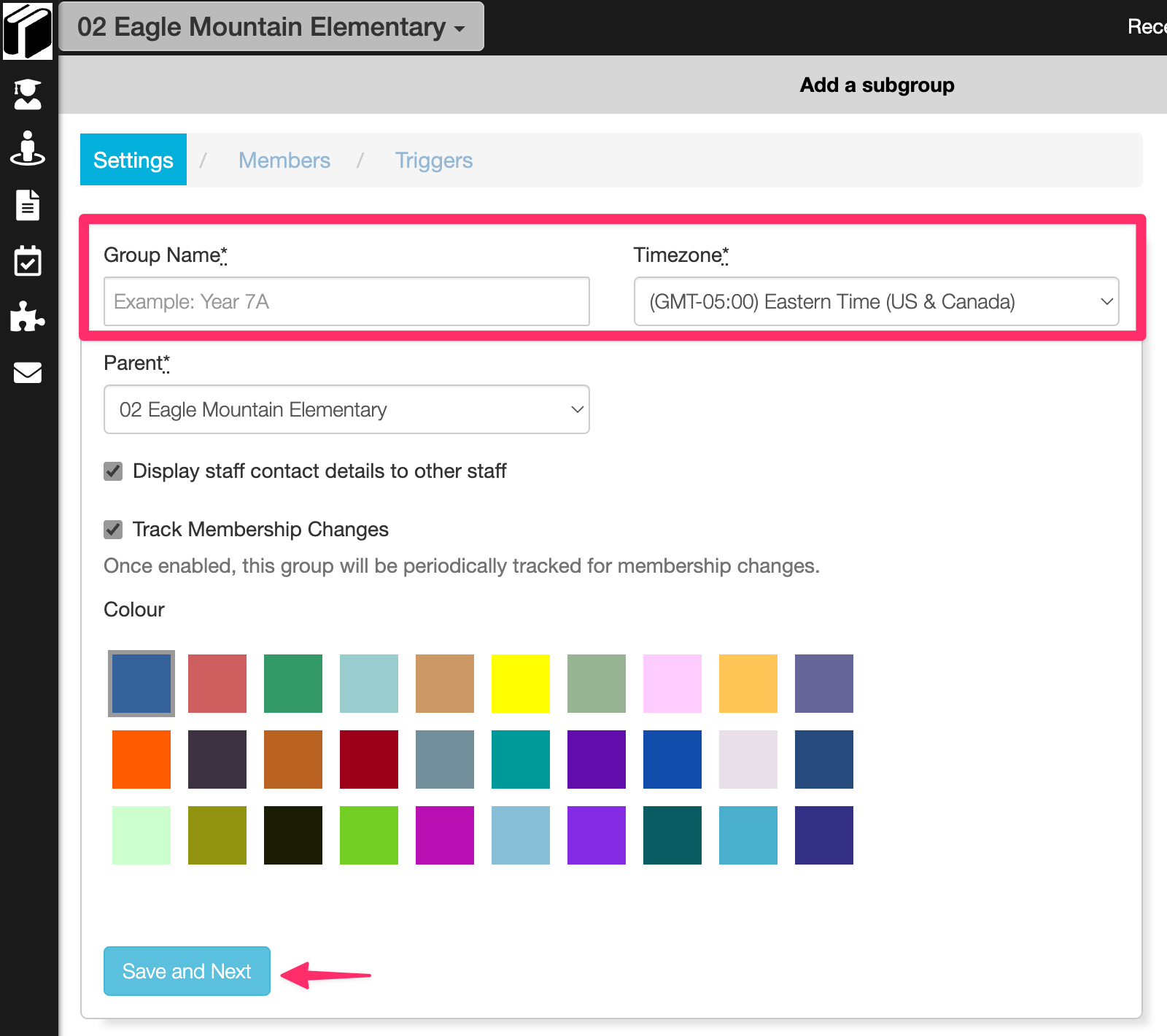Pick the light sky blue swatch in third row
Screen dimensions: 1167x1036
pos(521,835)
